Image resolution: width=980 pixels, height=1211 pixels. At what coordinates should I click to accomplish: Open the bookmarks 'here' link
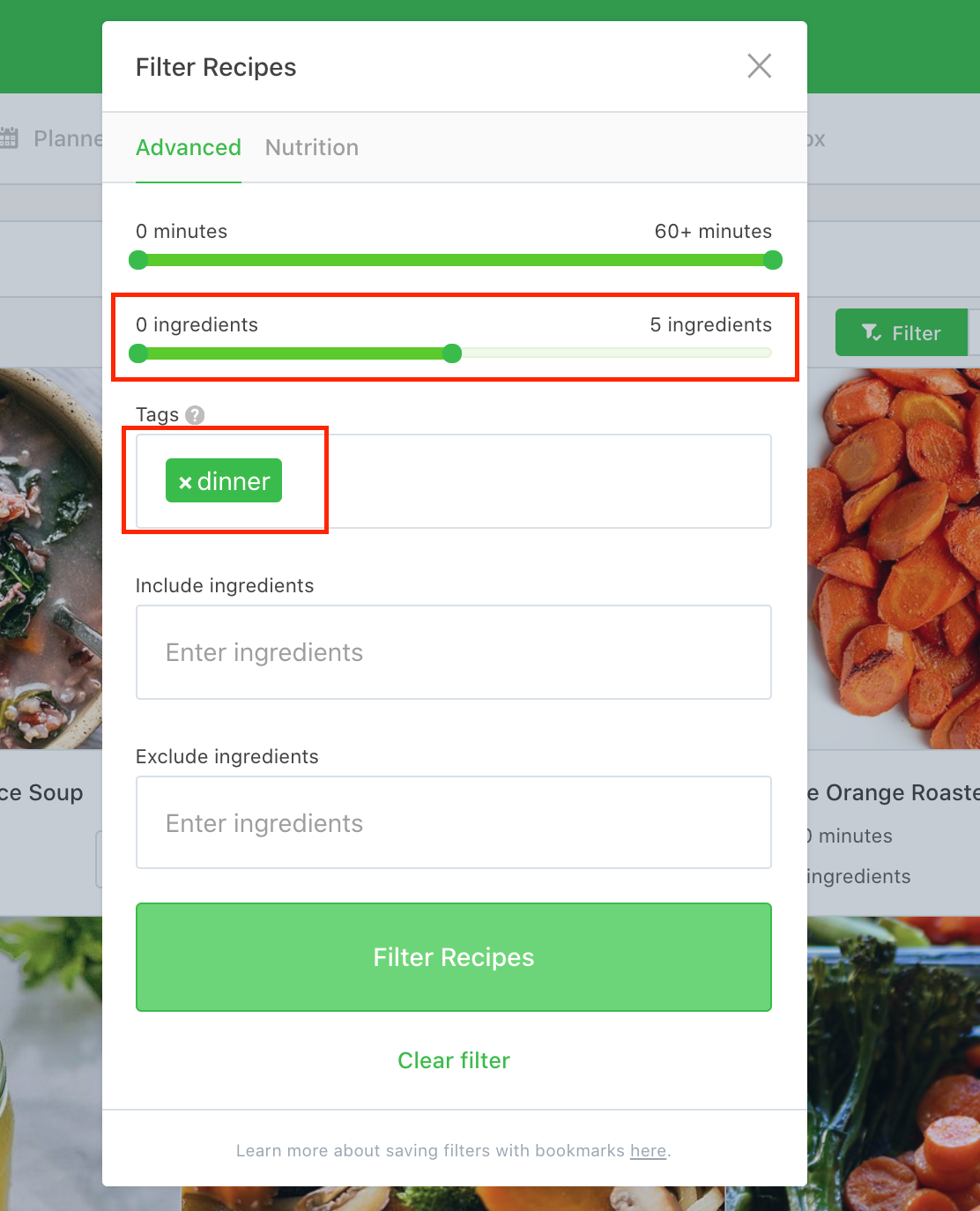tap(648, 1150)
